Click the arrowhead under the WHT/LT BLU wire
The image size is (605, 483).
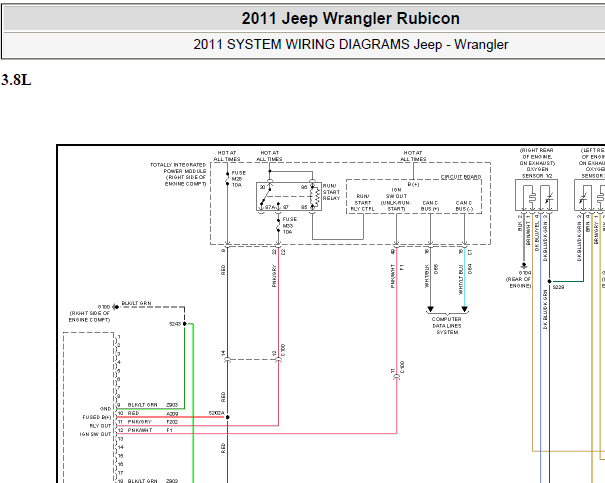465,309
